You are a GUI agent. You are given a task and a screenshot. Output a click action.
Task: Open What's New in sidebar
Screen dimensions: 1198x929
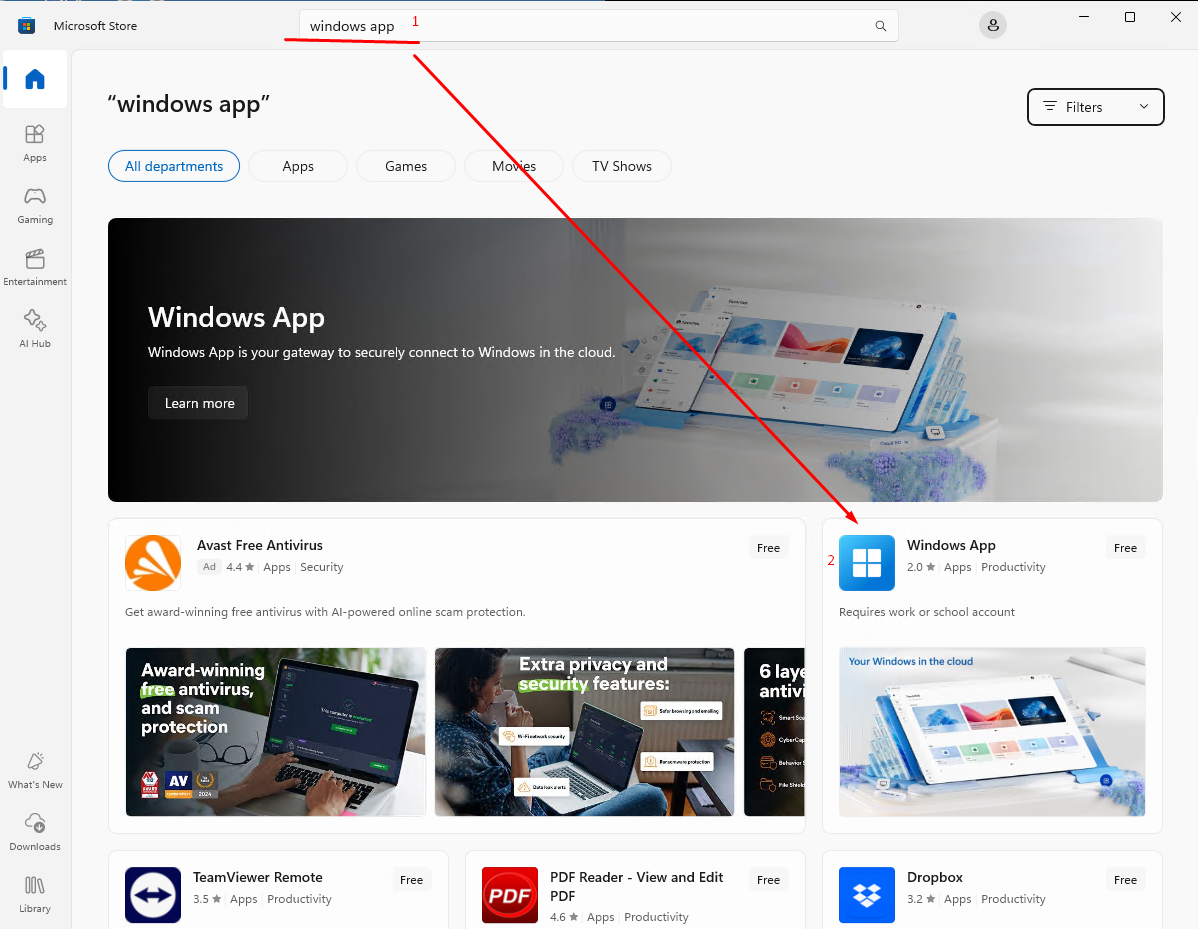pyautogui.click(x=35, y=770)
